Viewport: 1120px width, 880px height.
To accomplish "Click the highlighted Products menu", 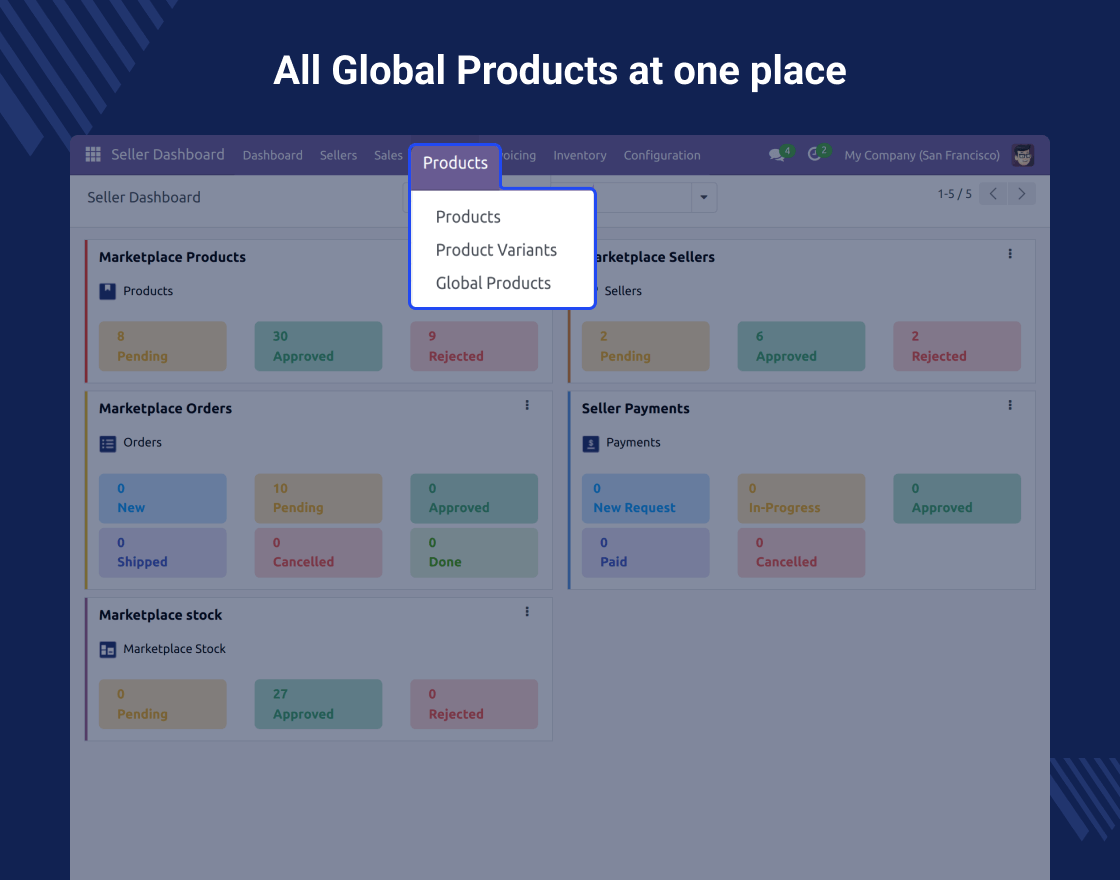I will pyautogui.click(x=455, y=163).
